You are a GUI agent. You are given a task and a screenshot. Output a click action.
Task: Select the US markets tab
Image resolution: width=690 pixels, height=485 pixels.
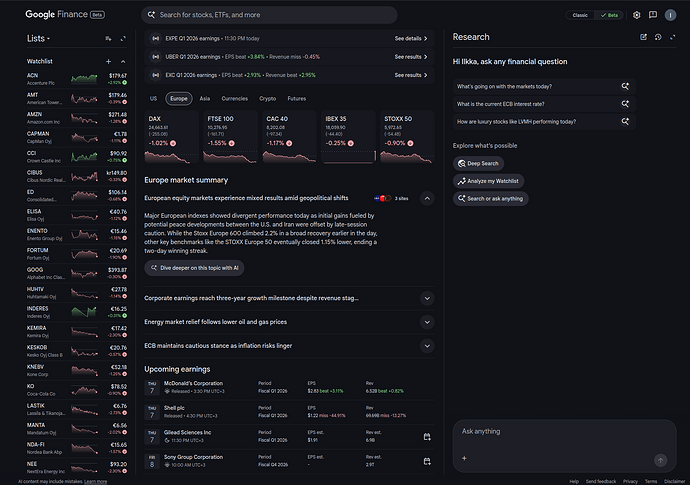(x=153, y=99)
